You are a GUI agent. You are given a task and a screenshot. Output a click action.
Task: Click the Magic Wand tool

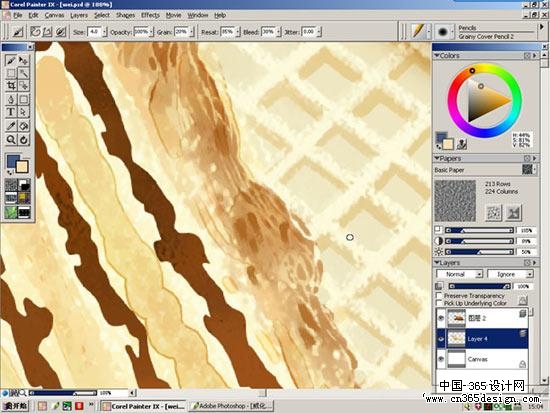coord(24,73)
